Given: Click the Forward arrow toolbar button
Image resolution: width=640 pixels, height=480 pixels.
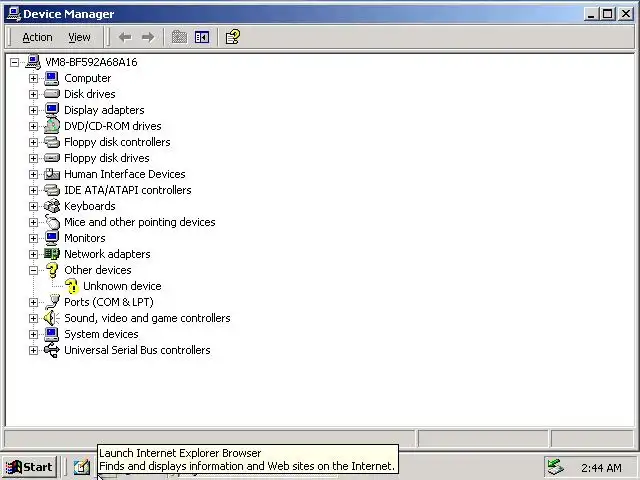Looking at the screenshot, I should coord(148,38).
